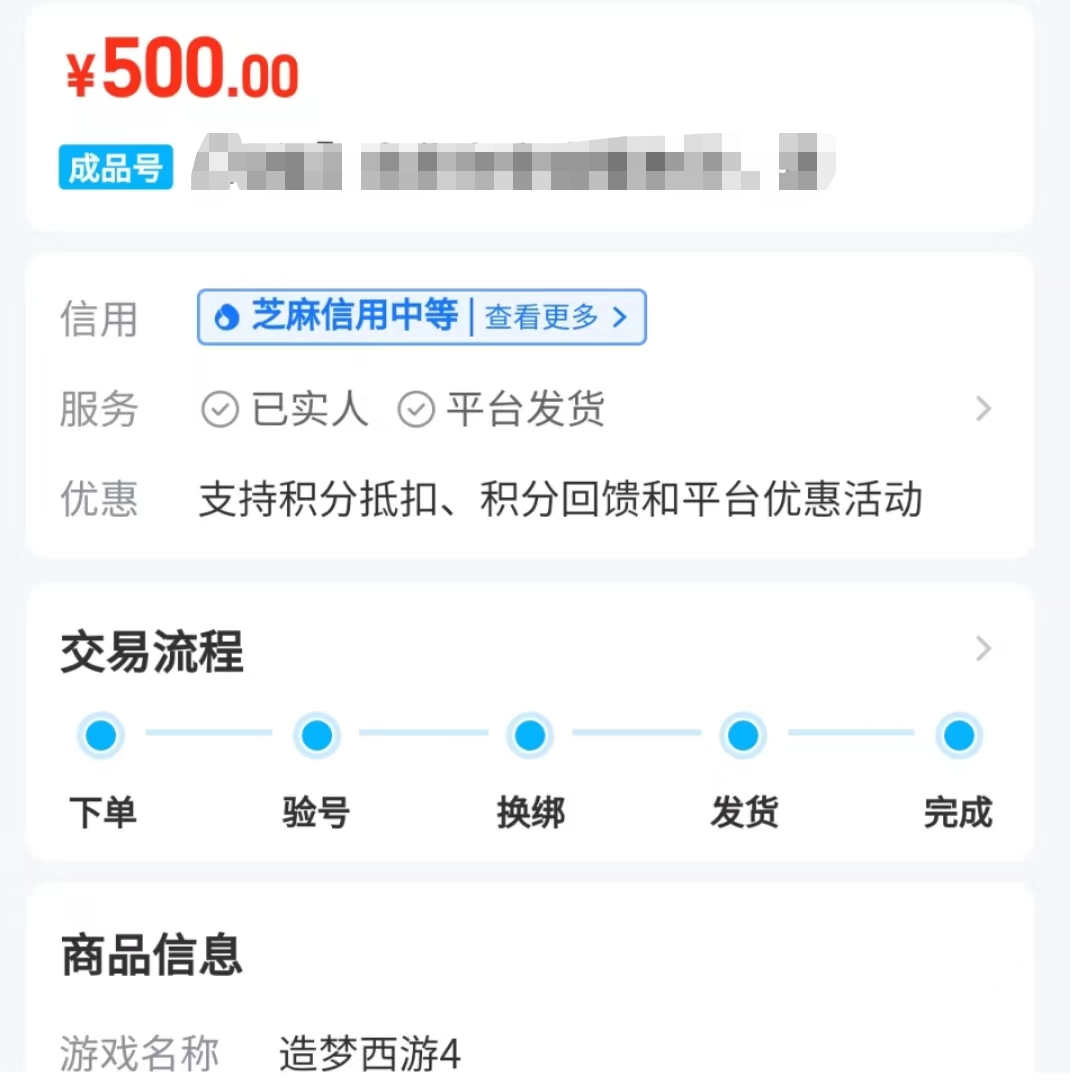Click the flame icon in the Sesame Credit badge
This screenshot has width=1070, height=1082.
(227, 318)
